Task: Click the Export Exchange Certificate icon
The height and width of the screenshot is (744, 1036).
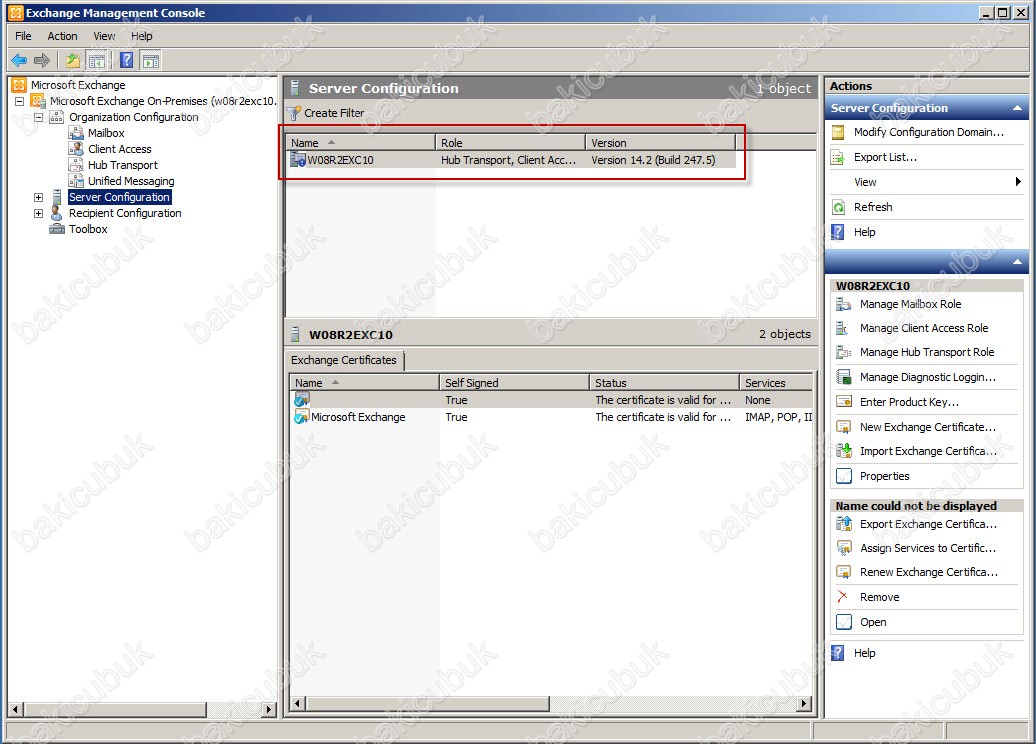Action: point(844,524)
